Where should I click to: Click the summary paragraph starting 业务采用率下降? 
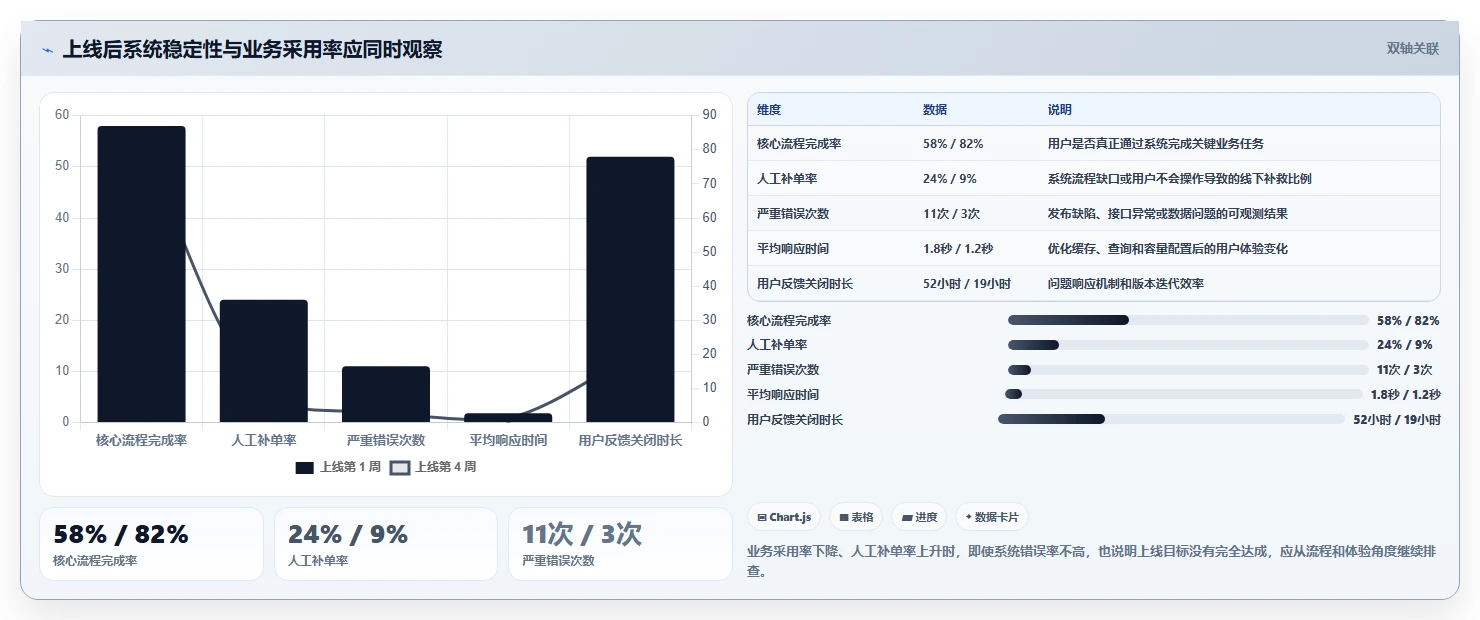(x=1092, y=561)
